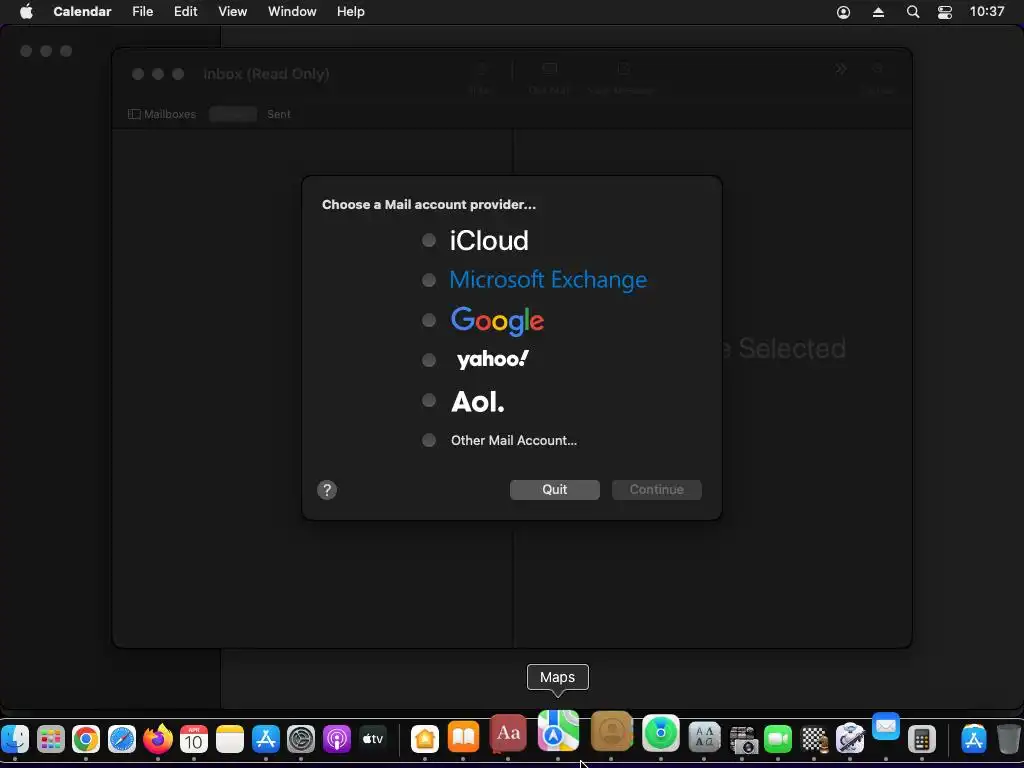Screen dimensions: 1024x768
Task: Open Calculator from the Dock
Action: click(x=921, y=740)
